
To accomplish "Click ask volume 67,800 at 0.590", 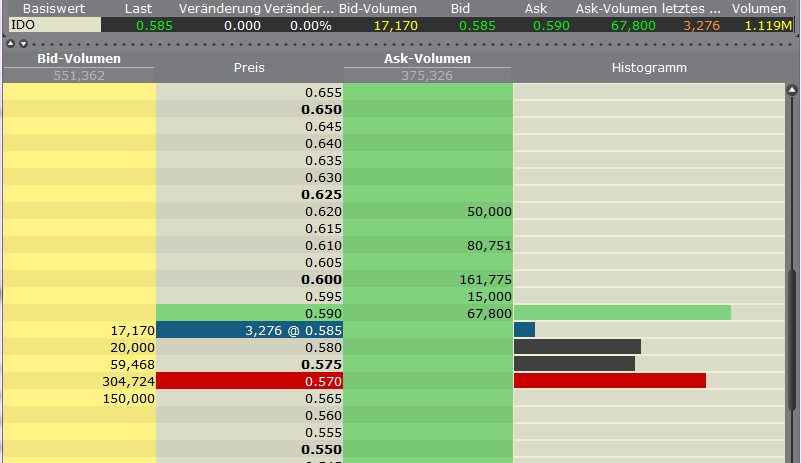I will (x=489, y=313).
